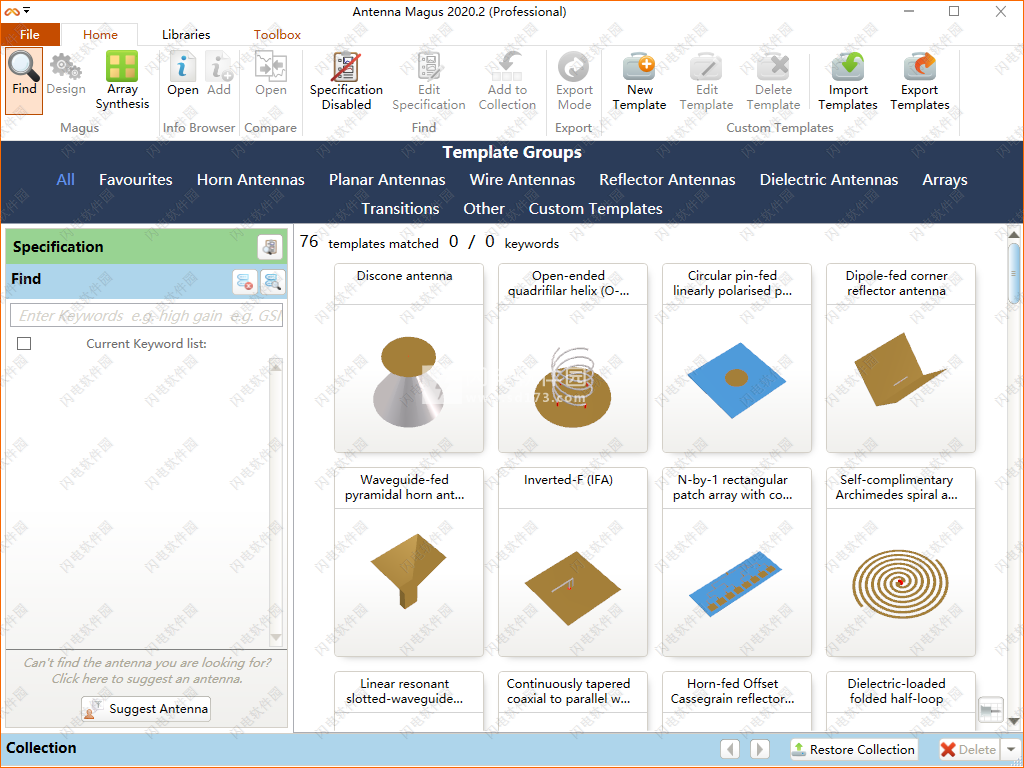The image size is (1024, 768).
Task: Click the Restore Collection button
Action: (x=854, y=749)
